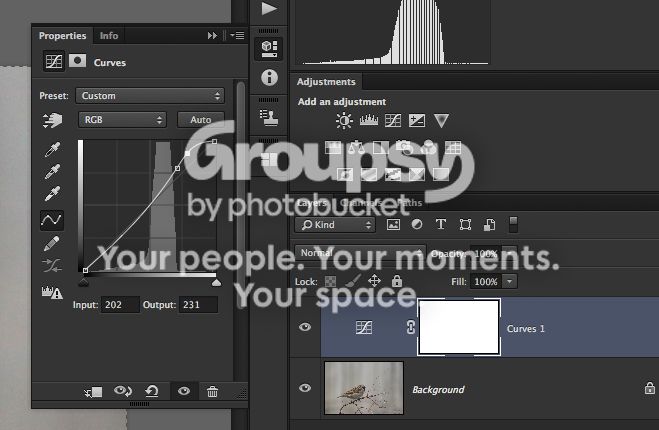The image size is (659, 430).
Task: Pick the gray point eyedropper in Curves
Action: (53, 171)
